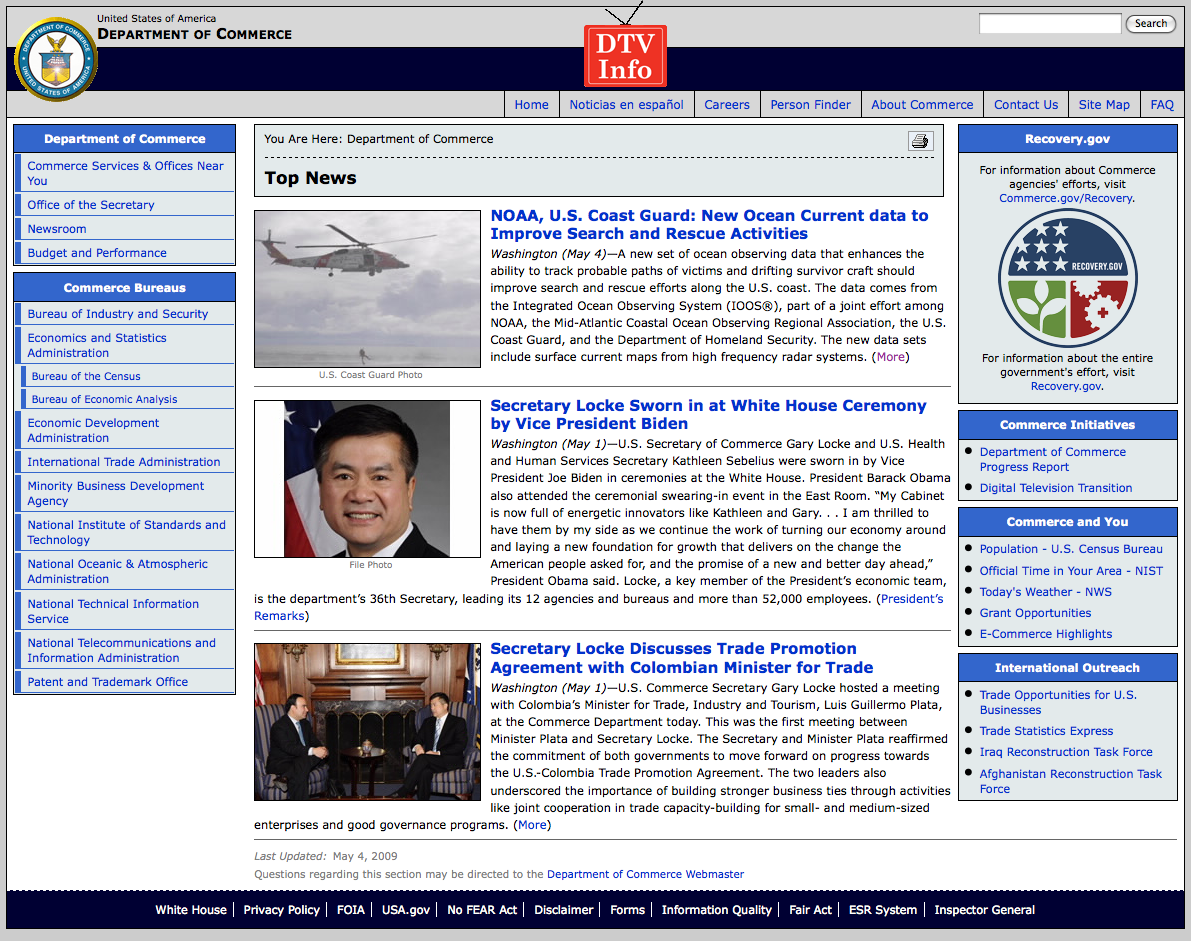Open Bureau of Industry and Security
Screen dimensions: 1191x941
118,314
